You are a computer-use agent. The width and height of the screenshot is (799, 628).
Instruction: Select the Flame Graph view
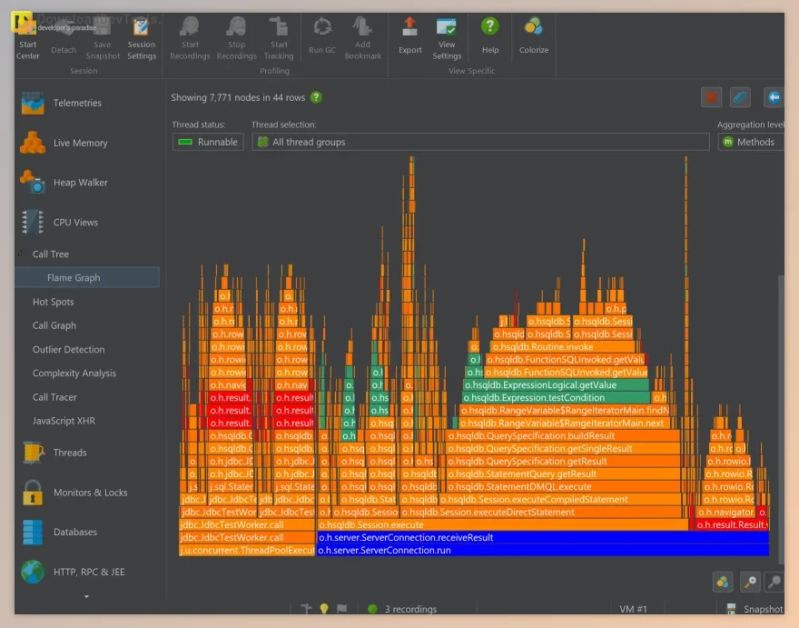coord(88,278)
